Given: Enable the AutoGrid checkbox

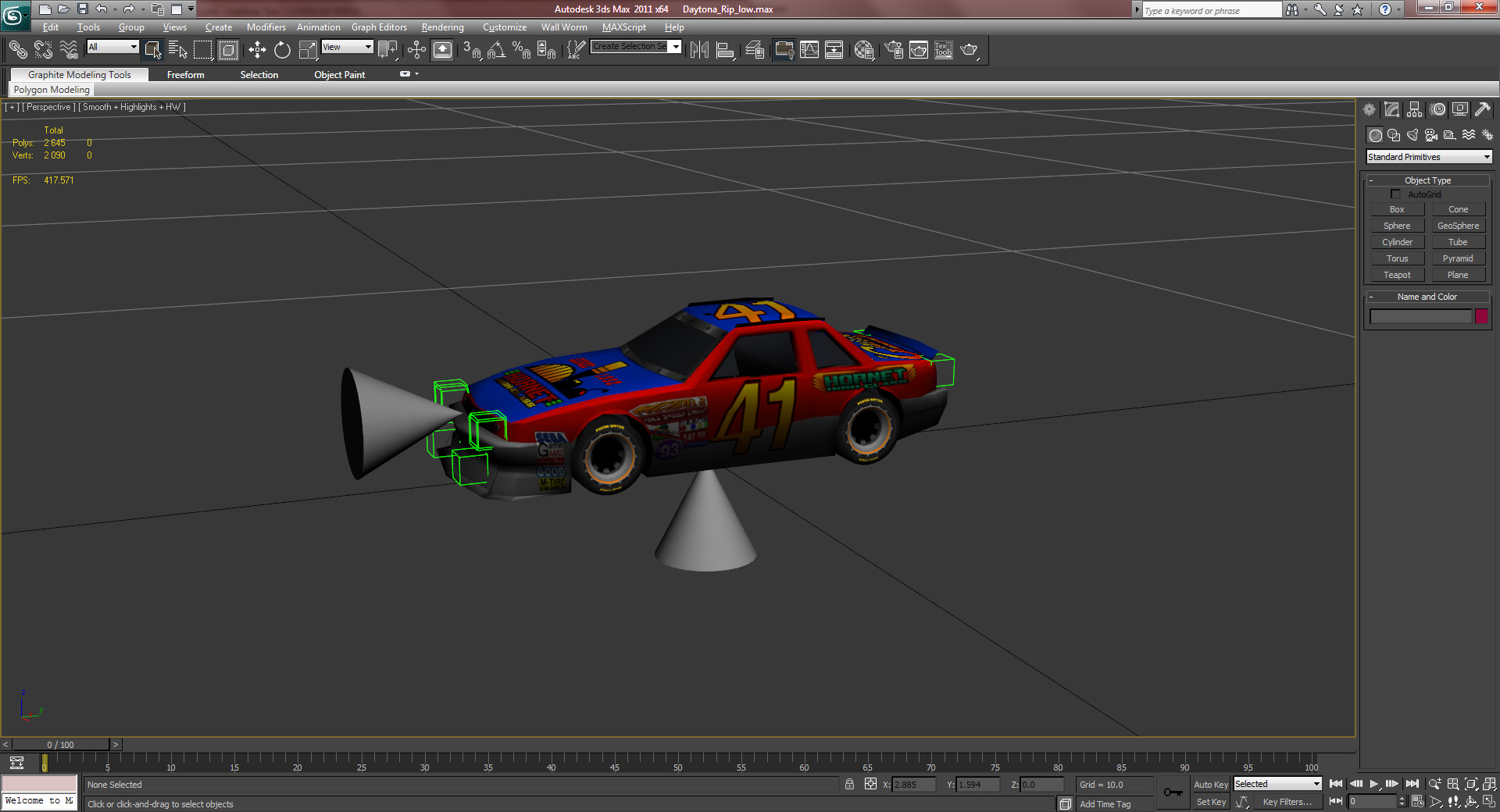Looking at the screenshot, I should tap(1395, 194).
